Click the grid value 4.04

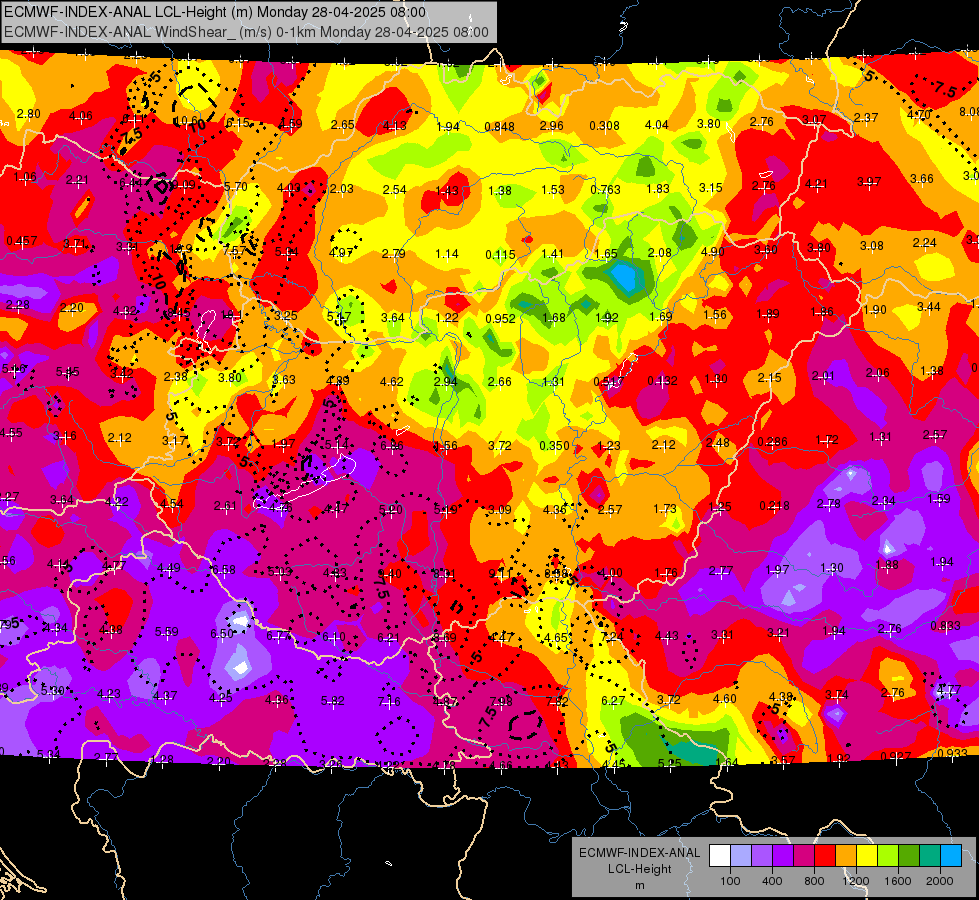[656, 124]
